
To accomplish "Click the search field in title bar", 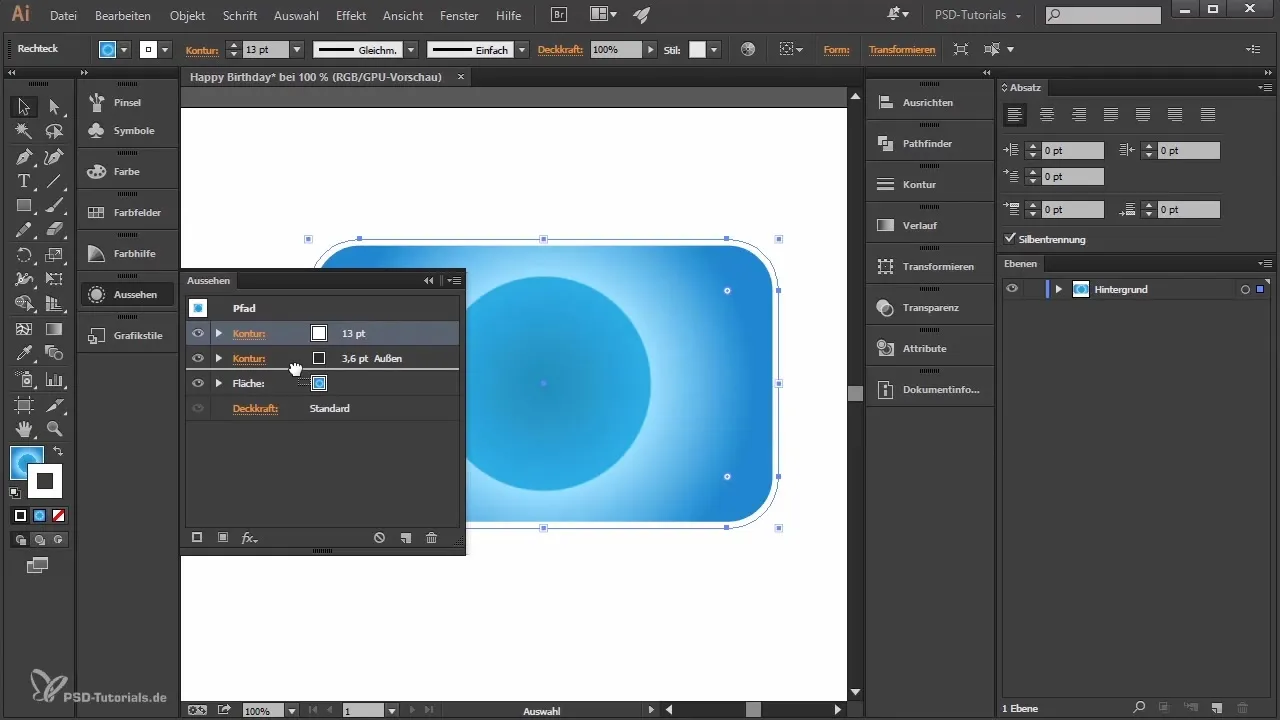I will pos(1103,15).
